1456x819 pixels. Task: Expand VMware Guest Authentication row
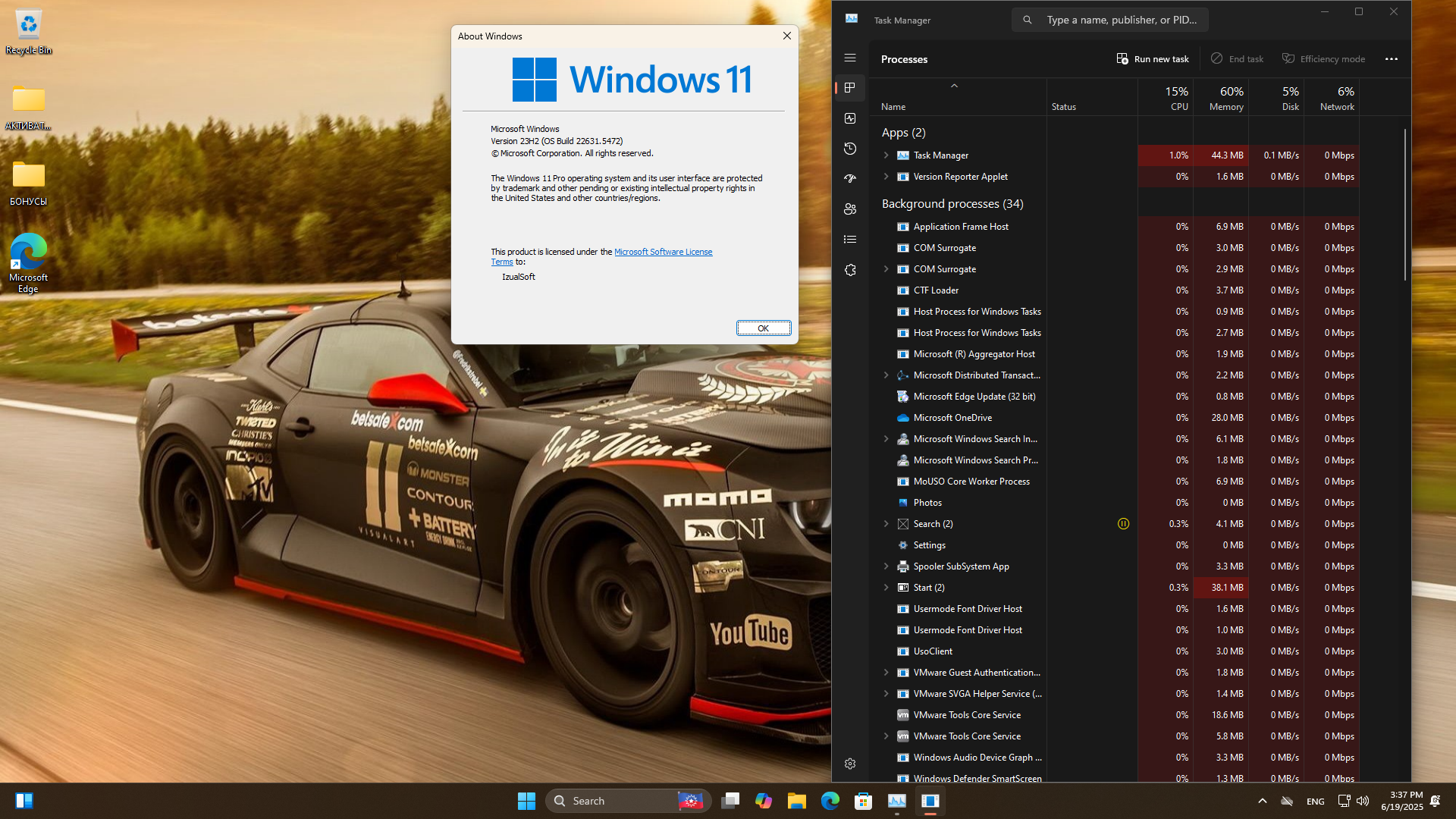(886, 672)
